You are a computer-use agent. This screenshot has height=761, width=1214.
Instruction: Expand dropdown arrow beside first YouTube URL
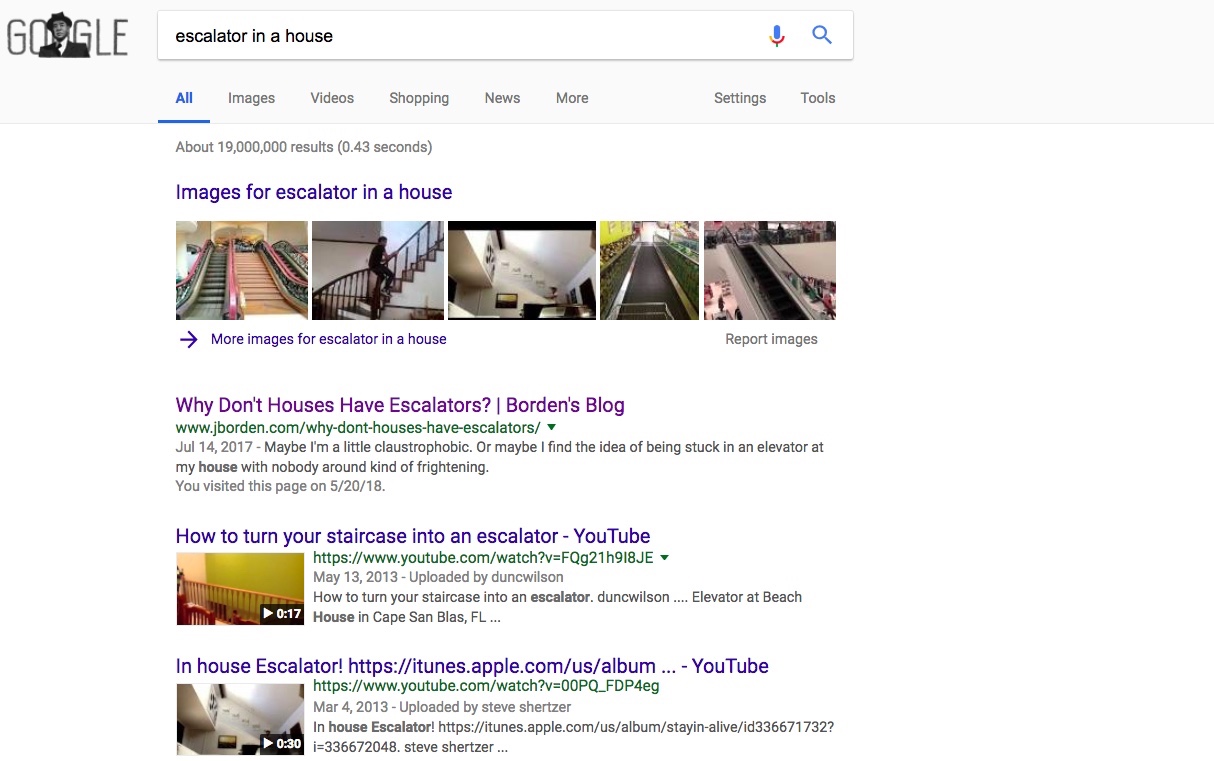665,558
